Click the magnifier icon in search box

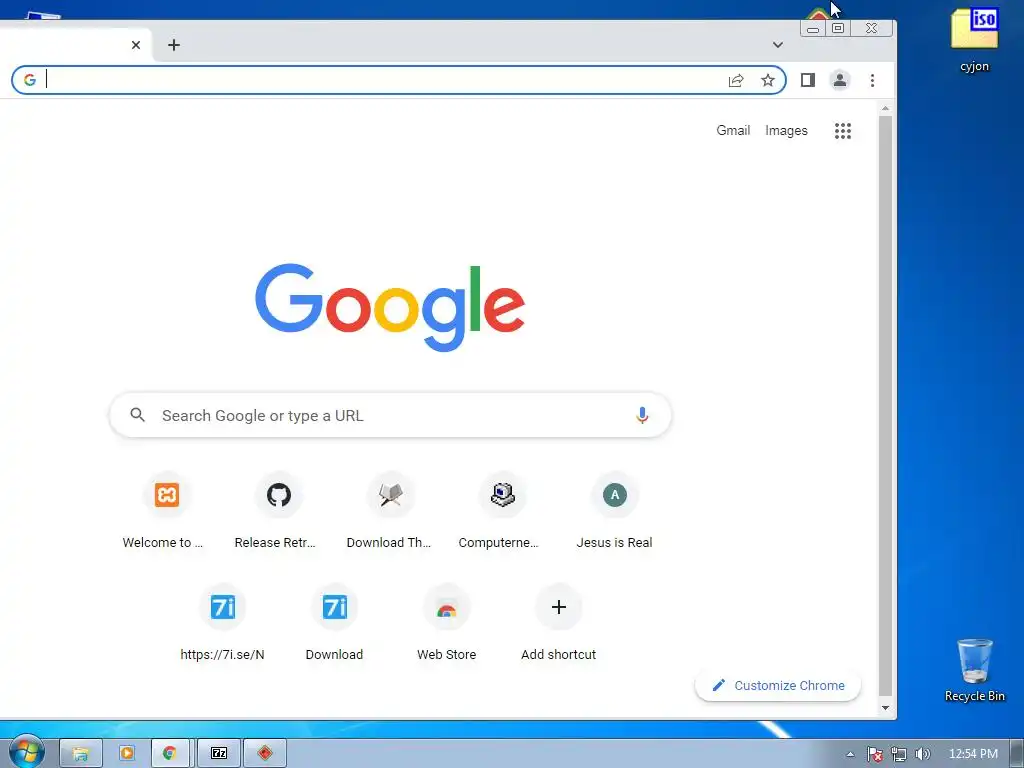(137, 415)
